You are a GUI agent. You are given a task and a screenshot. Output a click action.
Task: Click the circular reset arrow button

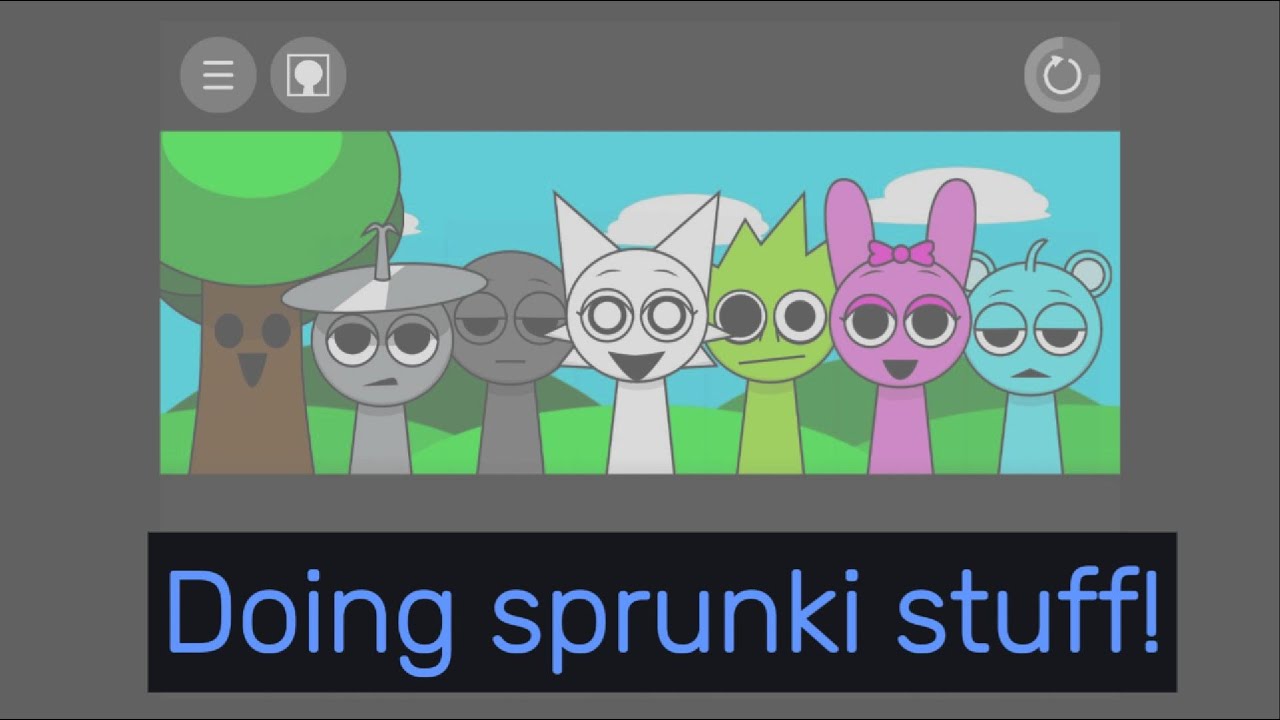[x=1062, y=75]
